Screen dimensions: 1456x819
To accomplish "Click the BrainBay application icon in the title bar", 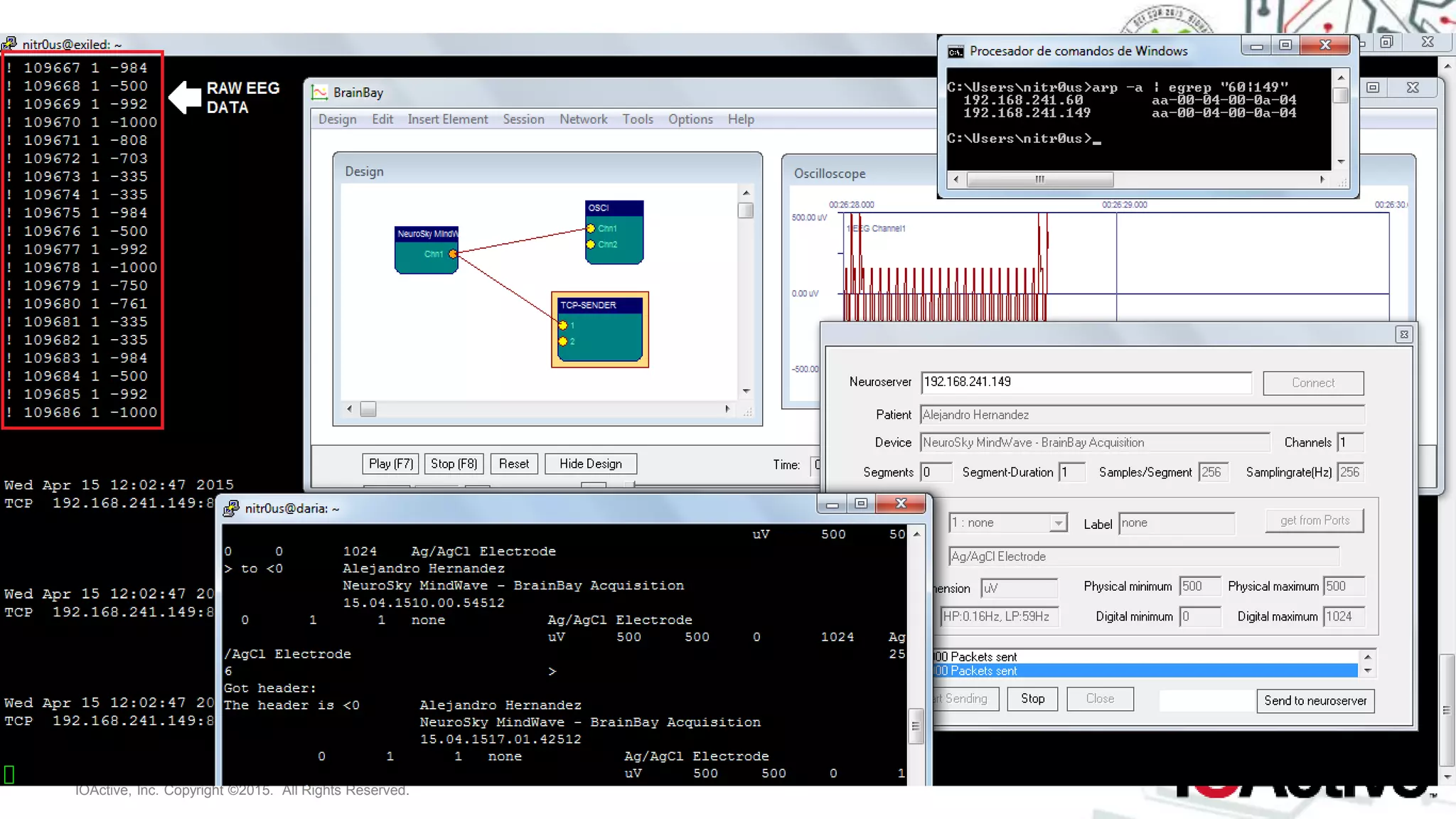I will [x=320, y=92].
